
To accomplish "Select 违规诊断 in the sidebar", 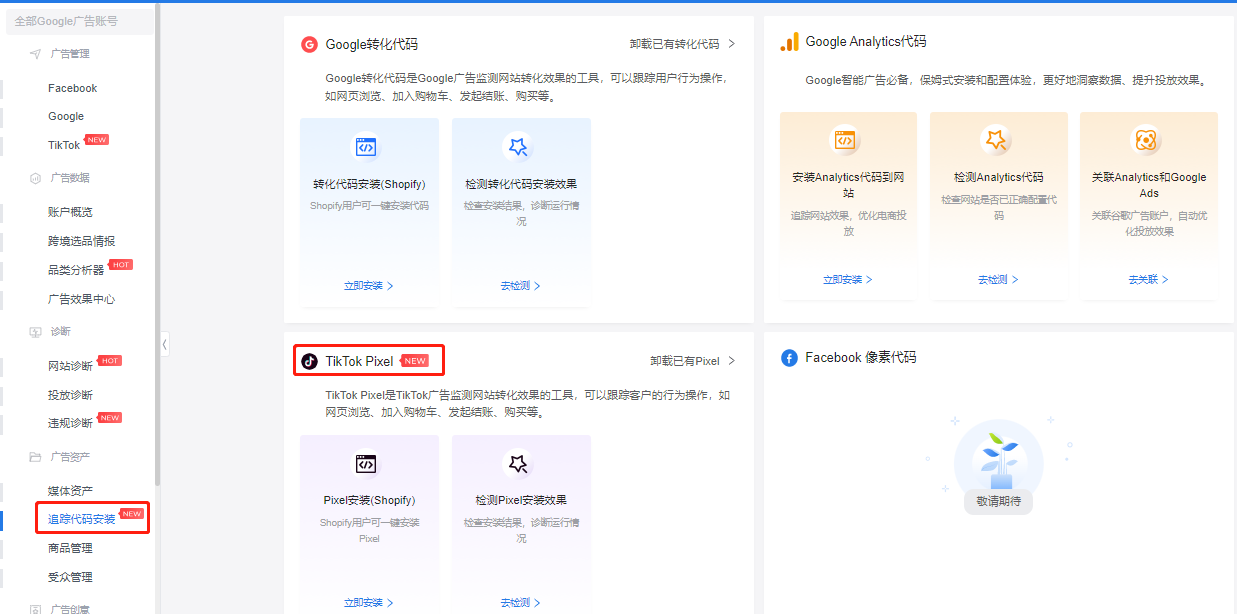I will [x=70, y=423].
